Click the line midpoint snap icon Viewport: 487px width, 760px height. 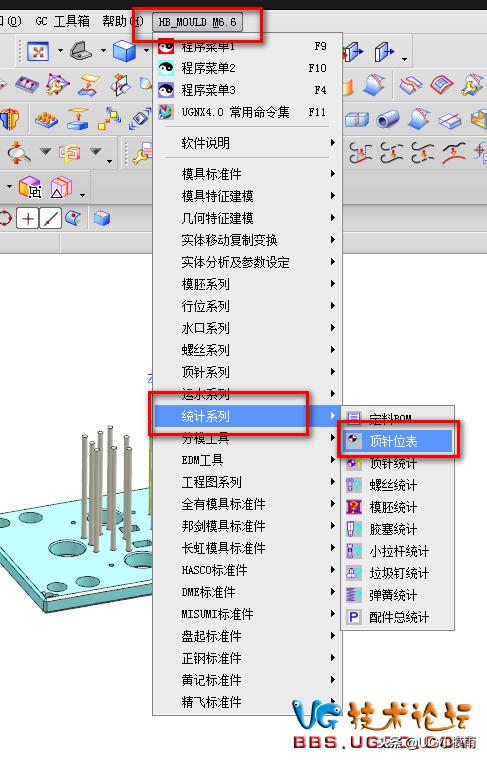coord(51,219)
